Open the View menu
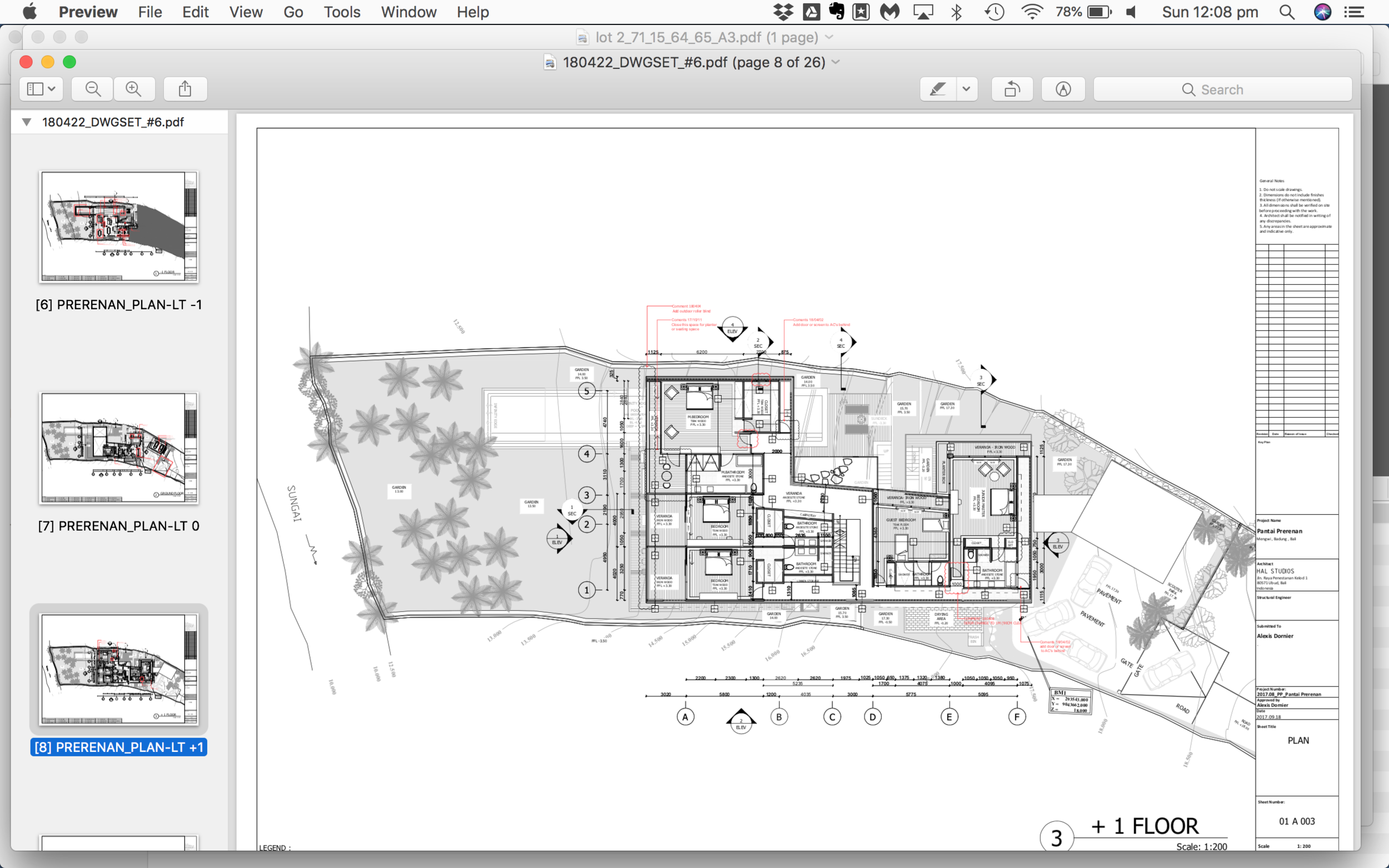Viewport: 1389px width, 868px height. pos(246,12)
